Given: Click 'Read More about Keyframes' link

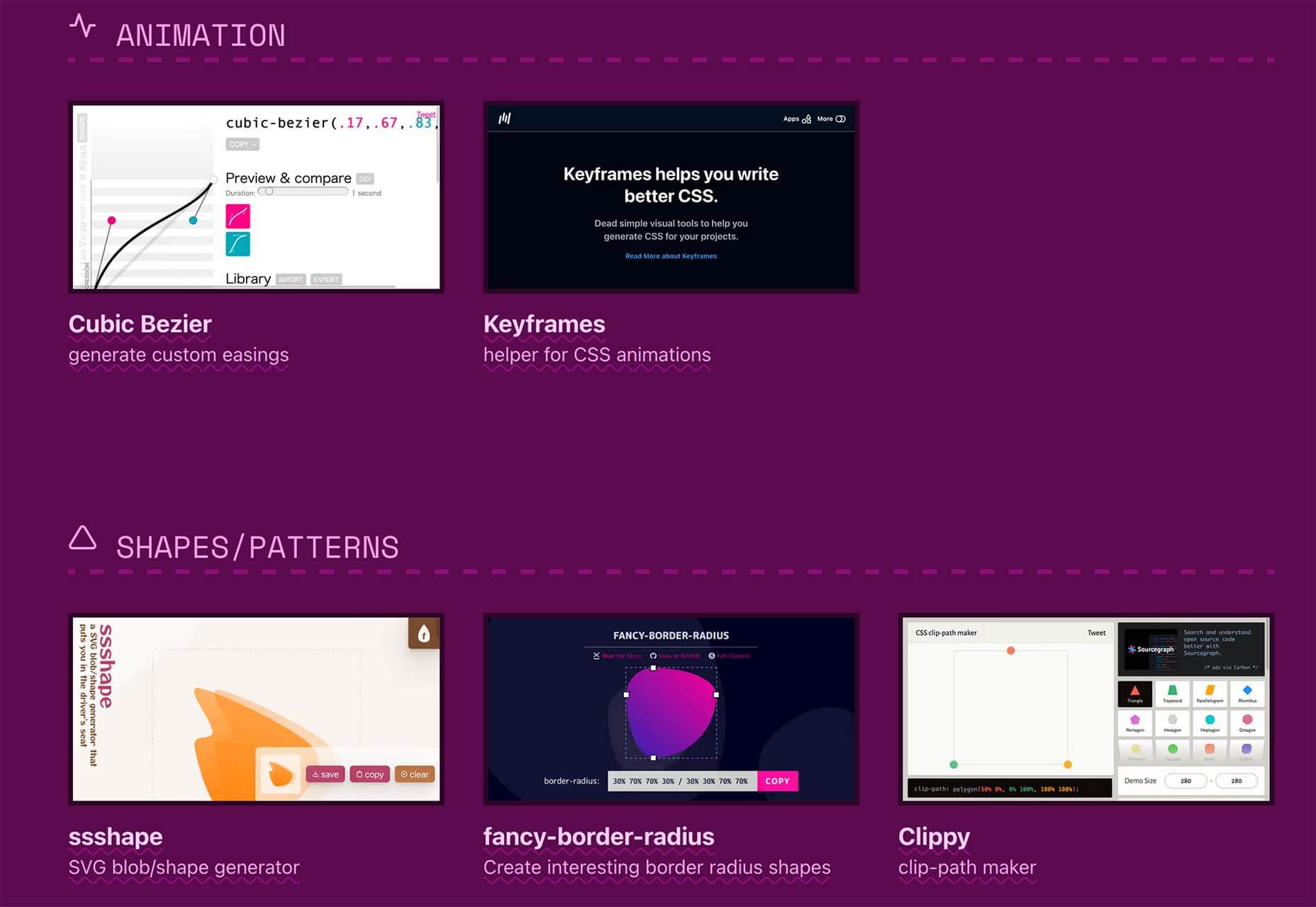Looking at the screenshot, I should click(x=671, y=256).
